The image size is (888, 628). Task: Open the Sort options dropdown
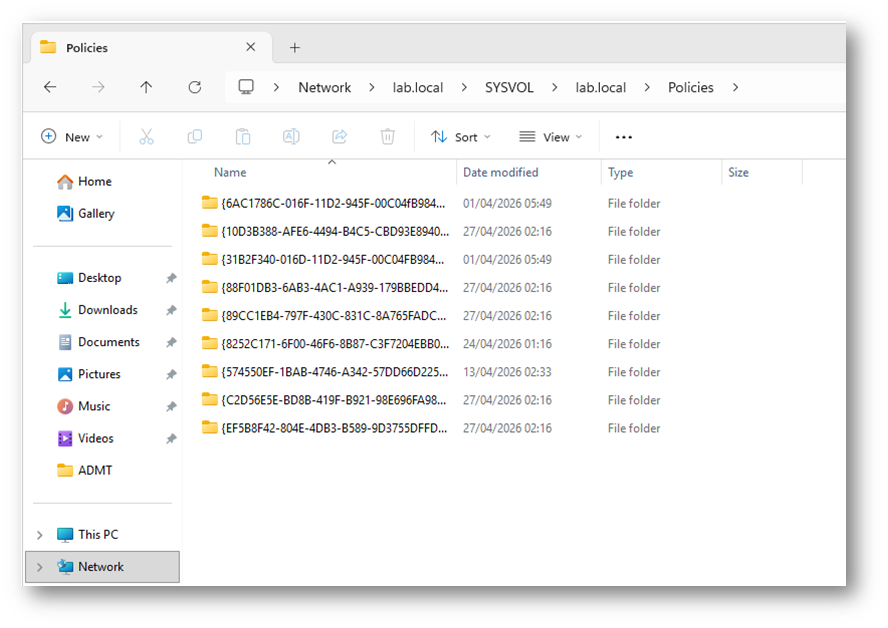pos(461,137)
